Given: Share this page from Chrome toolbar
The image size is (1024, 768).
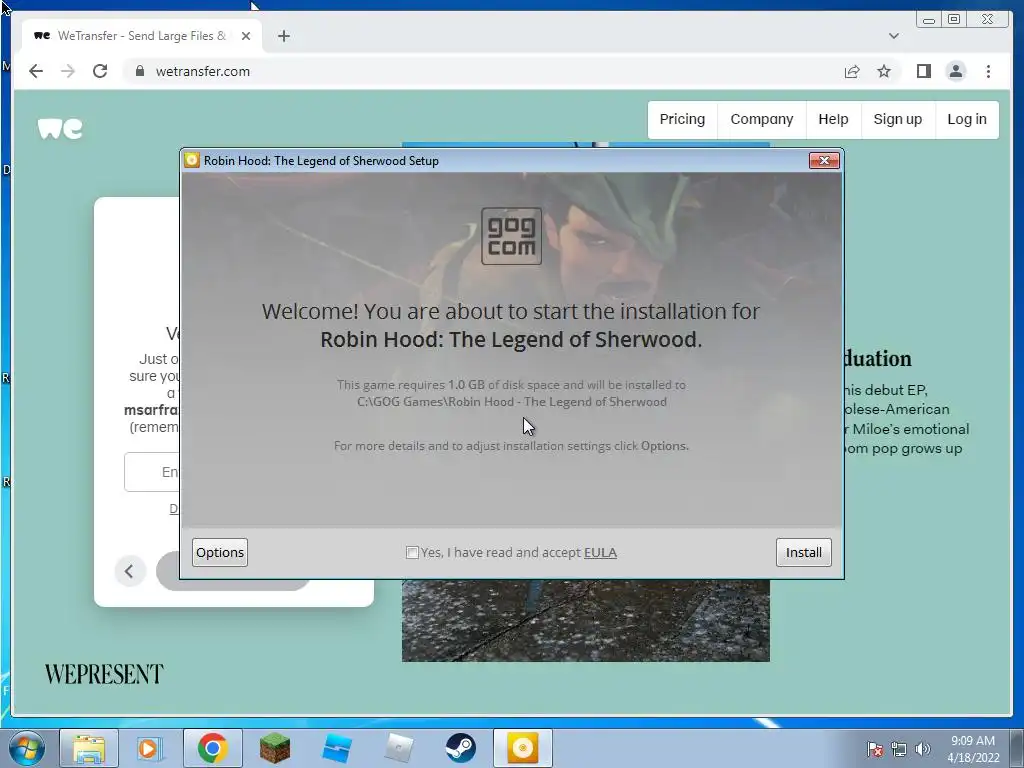Looking at the screenshot, I should pos(852,71).
